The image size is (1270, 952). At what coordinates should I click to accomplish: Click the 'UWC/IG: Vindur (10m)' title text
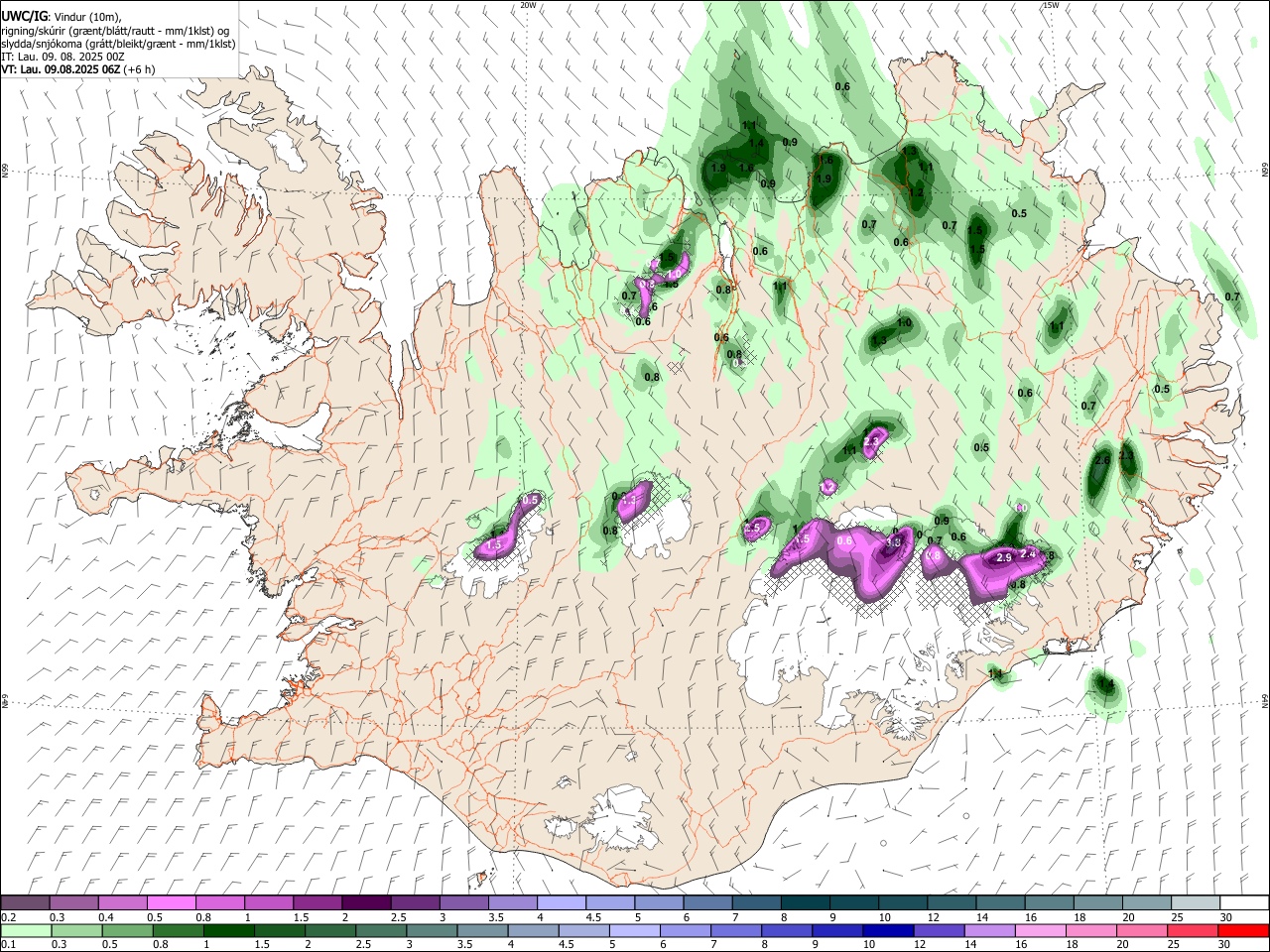(62, 17)
